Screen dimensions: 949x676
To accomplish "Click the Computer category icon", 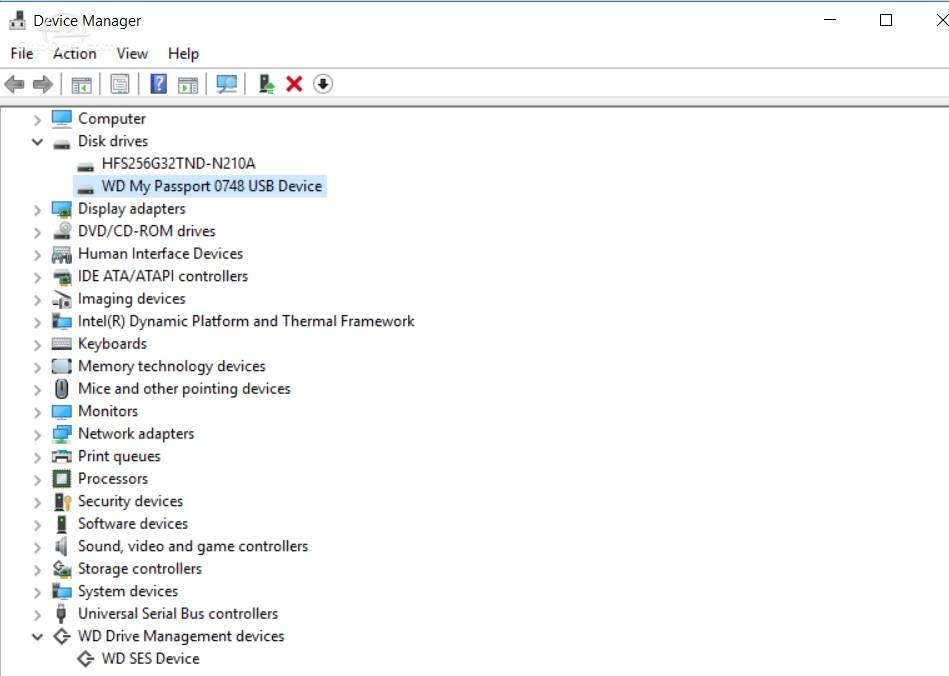I will pyautogui.click(x=61, y=119).
